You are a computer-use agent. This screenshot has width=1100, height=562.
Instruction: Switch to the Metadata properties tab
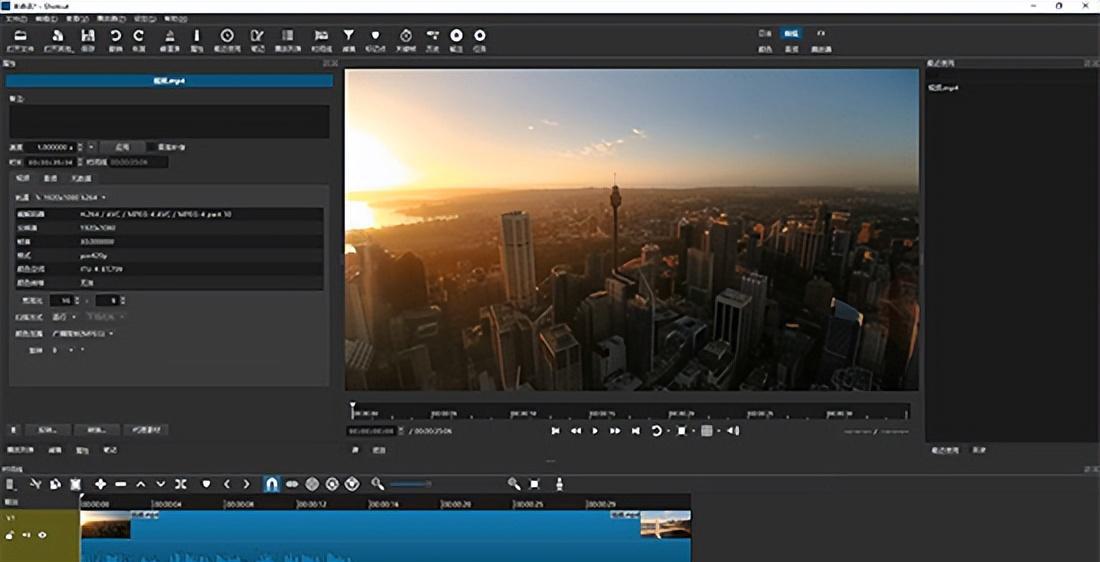[81, 179]
